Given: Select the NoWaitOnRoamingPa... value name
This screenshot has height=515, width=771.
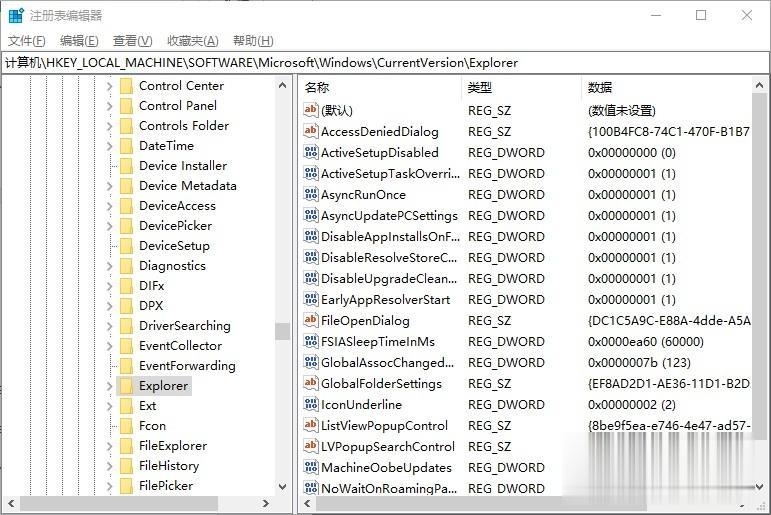Looking at the screenshot, I should tap(389, 488).
